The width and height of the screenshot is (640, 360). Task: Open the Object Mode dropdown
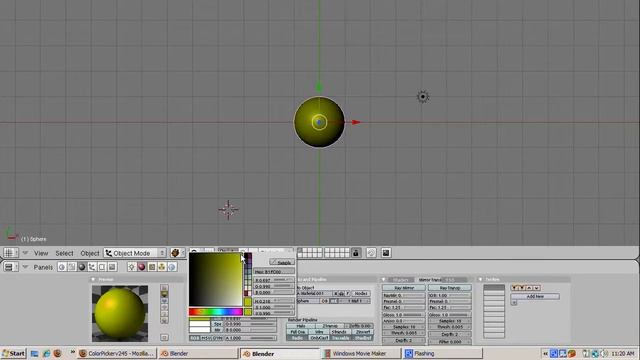pos(135,253)
